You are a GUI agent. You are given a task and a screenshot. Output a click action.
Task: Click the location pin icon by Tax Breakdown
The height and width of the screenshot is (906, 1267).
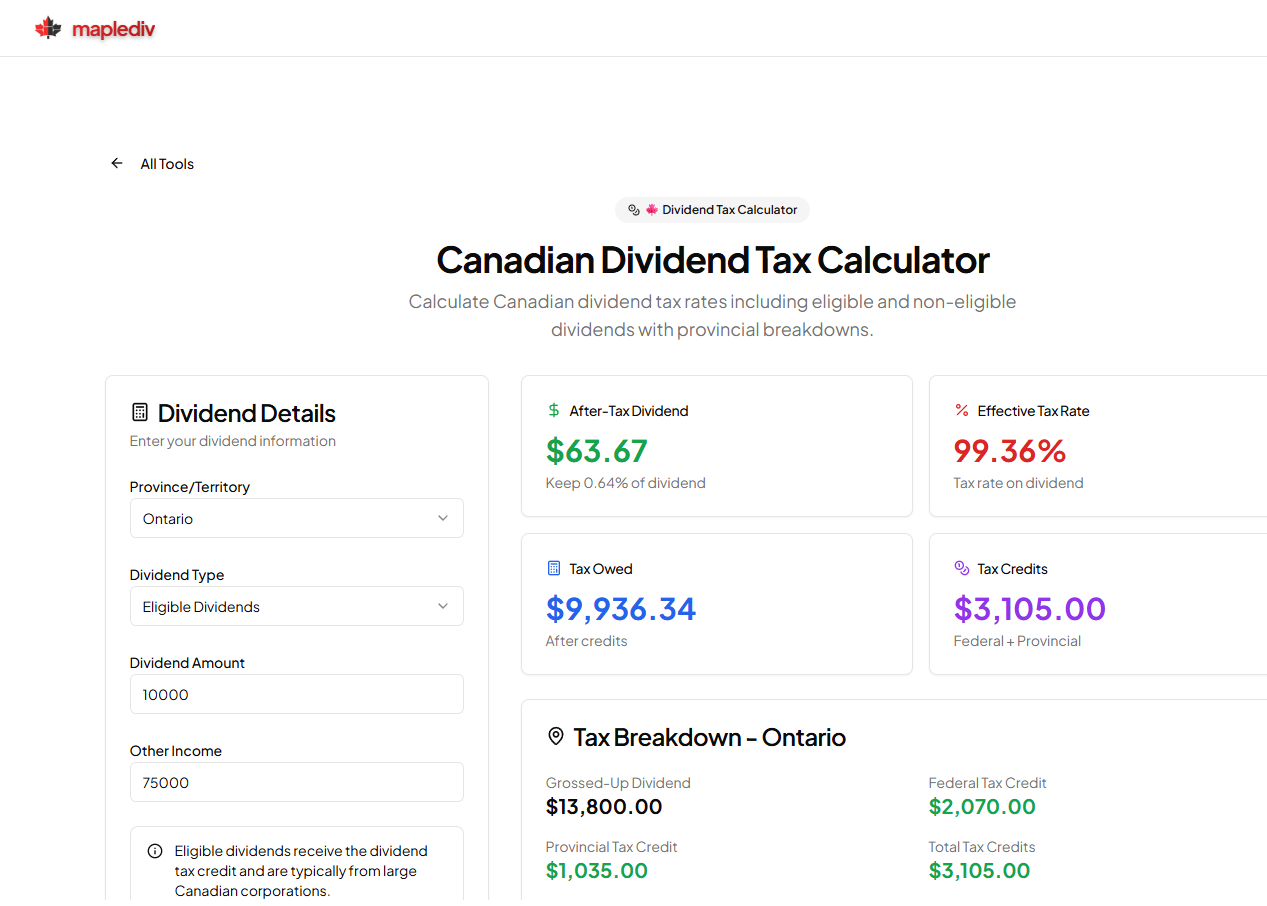coord(556,737)
